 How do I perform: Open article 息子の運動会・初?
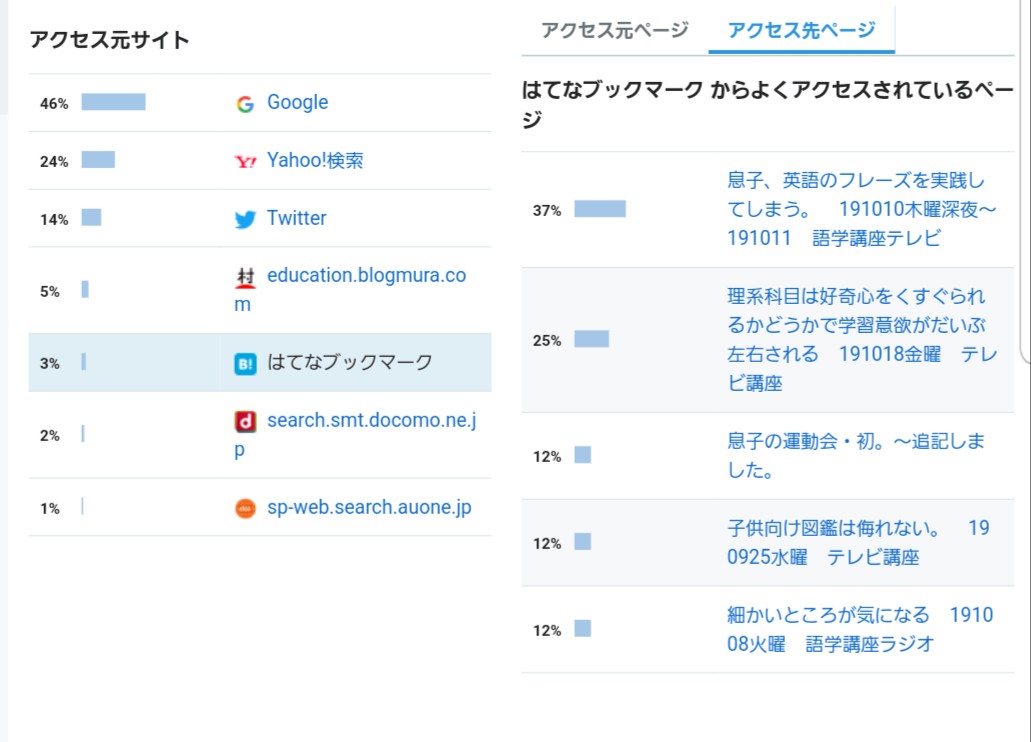(855, 455)
